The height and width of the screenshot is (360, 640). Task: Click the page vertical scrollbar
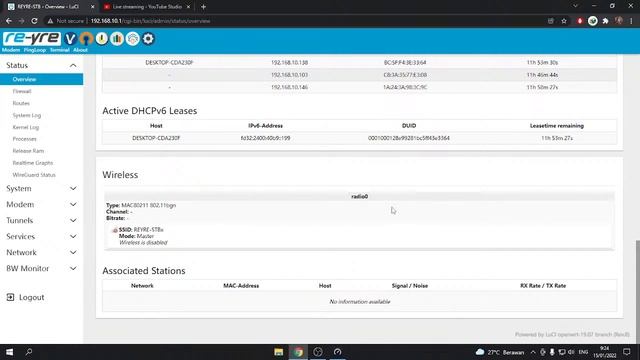click(637, 292)
